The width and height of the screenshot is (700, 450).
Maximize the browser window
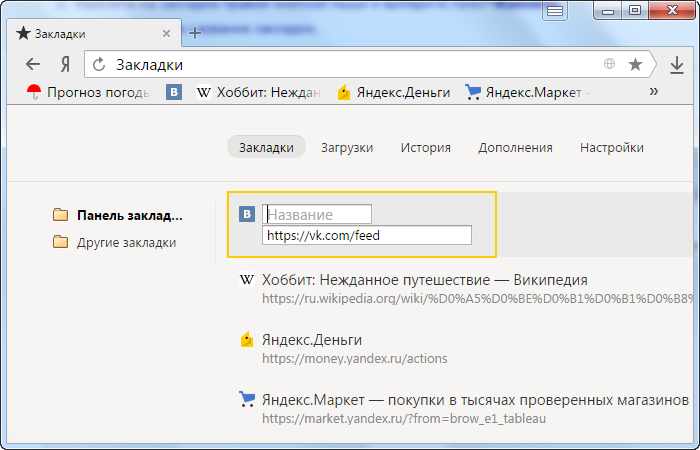coord(634,10)
